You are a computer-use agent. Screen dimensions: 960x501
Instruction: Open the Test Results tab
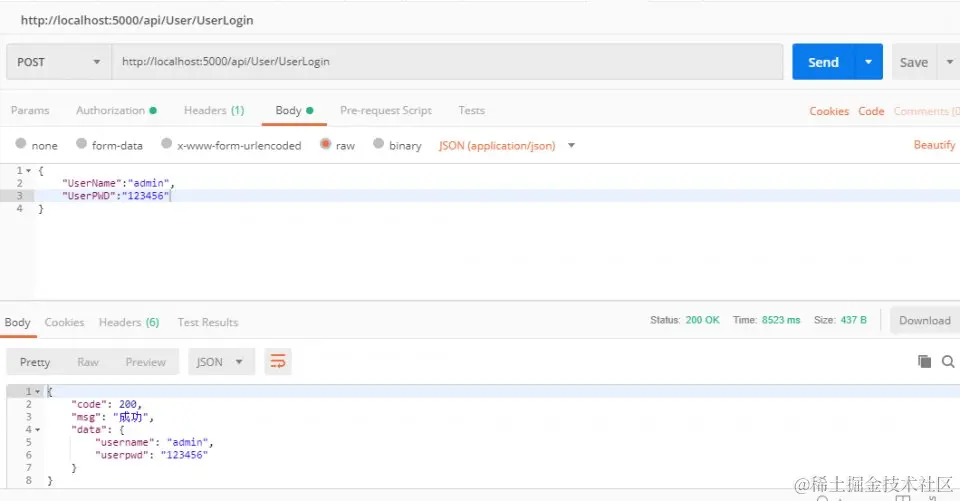tap(208, 322)
